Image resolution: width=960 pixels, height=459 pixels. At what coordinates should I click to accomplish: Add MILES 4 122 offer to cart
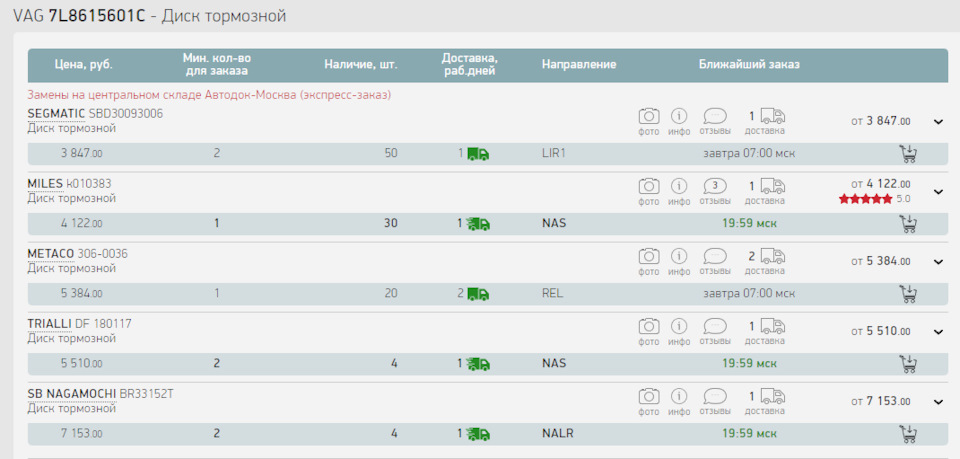908,223
